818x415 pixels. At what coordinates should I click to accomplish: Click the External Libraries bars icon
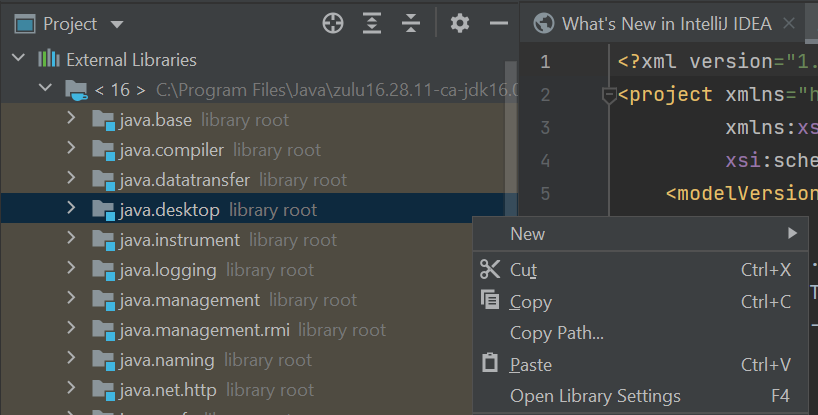[49, 58]
